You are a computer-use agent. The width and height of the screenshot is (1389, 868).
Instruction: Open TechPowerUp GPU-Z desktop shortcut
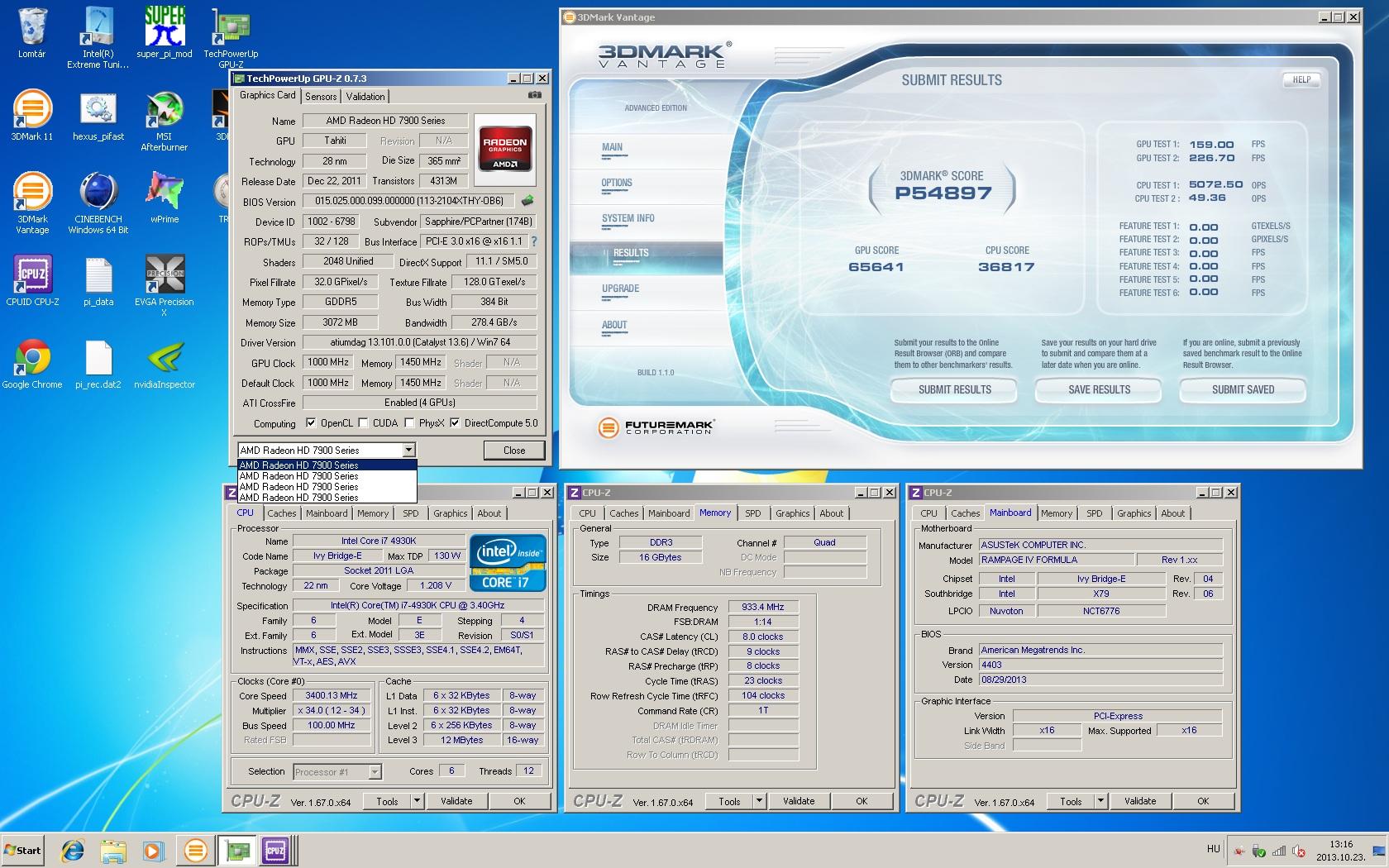(x=231, y=37)
